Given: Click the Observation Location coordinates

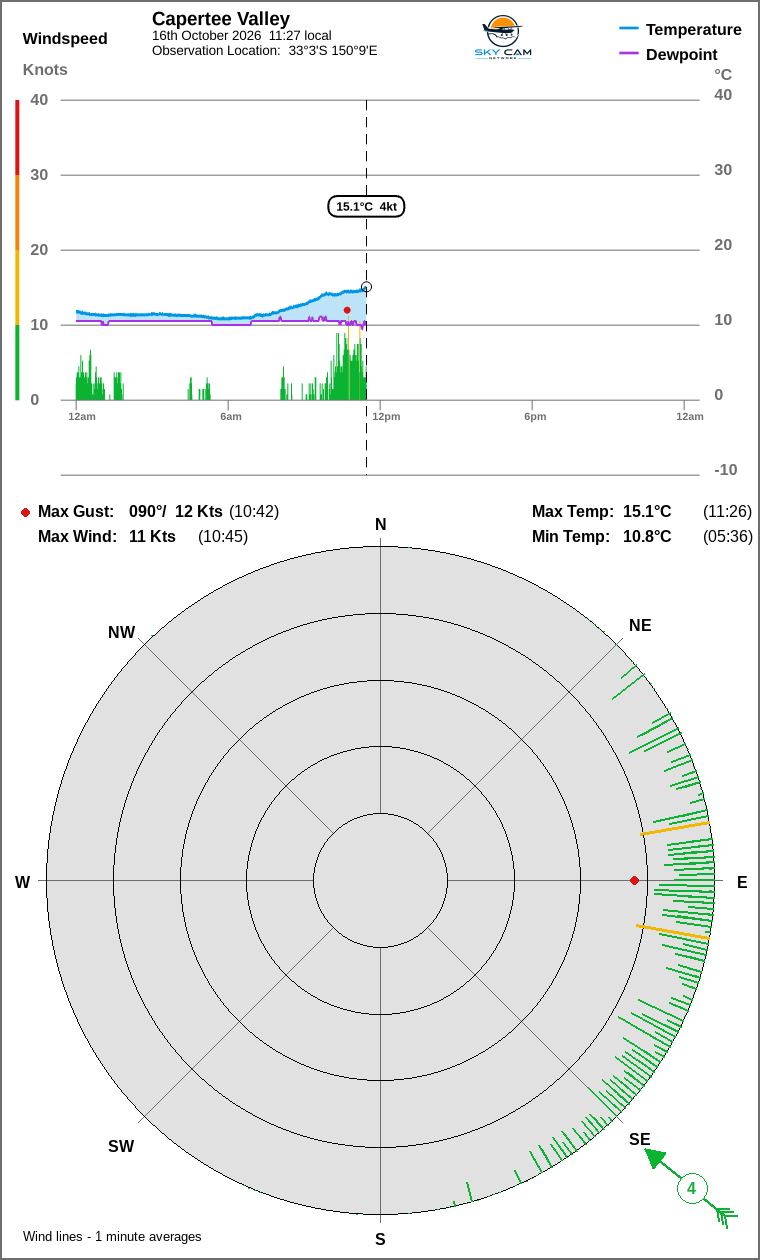Looking at the screenshot, I should click(x=333, y=50).
